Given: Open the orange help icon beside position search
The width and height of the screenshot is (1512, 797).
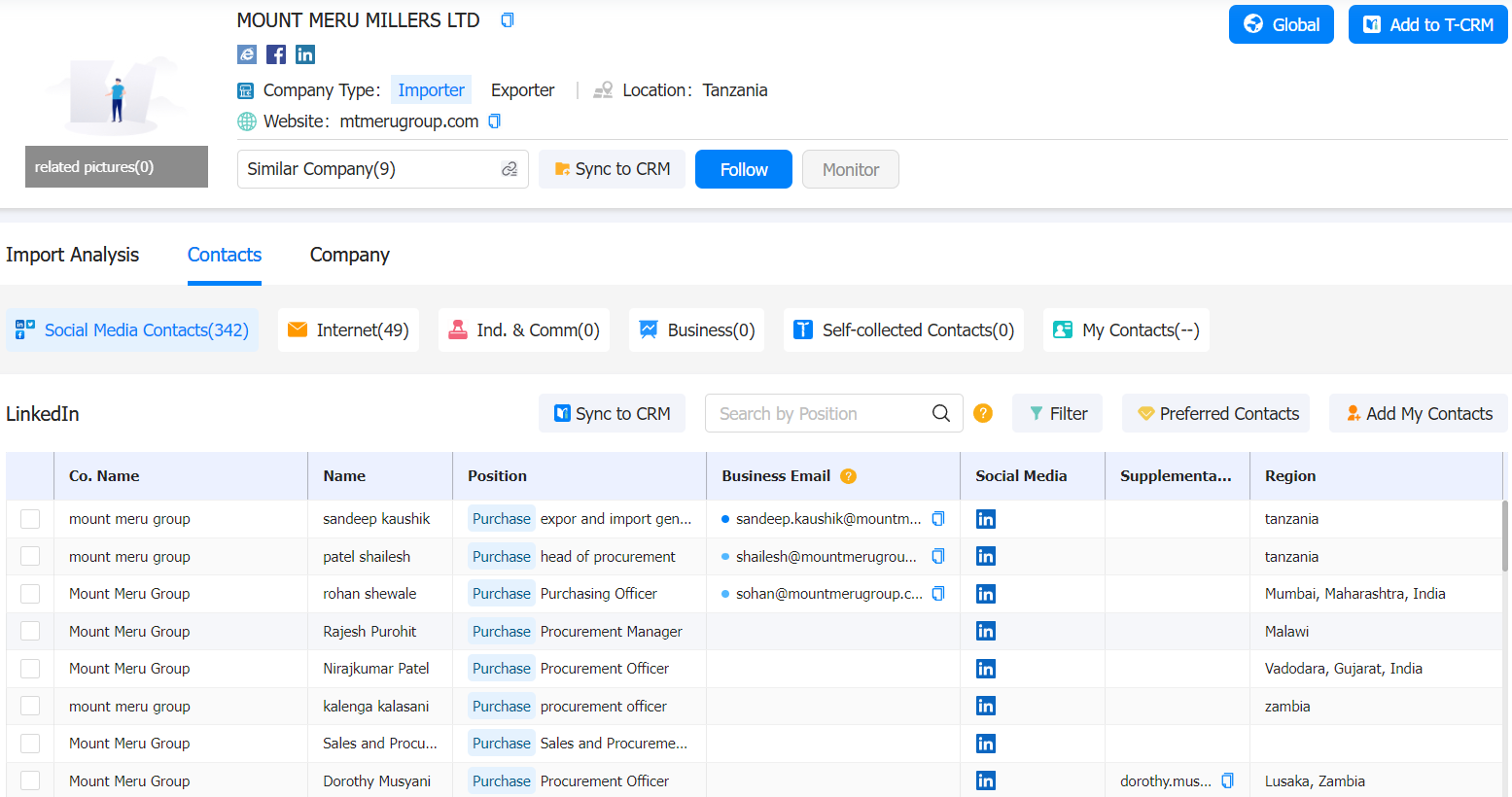Looking at the screenshot, I should click(983, 413).
